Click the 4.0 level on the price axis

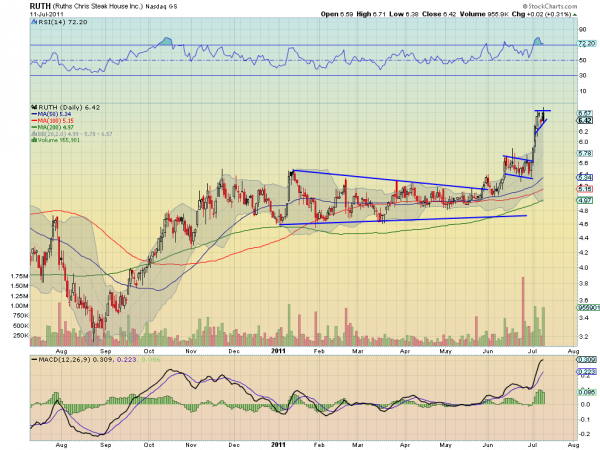pos(584,267)
